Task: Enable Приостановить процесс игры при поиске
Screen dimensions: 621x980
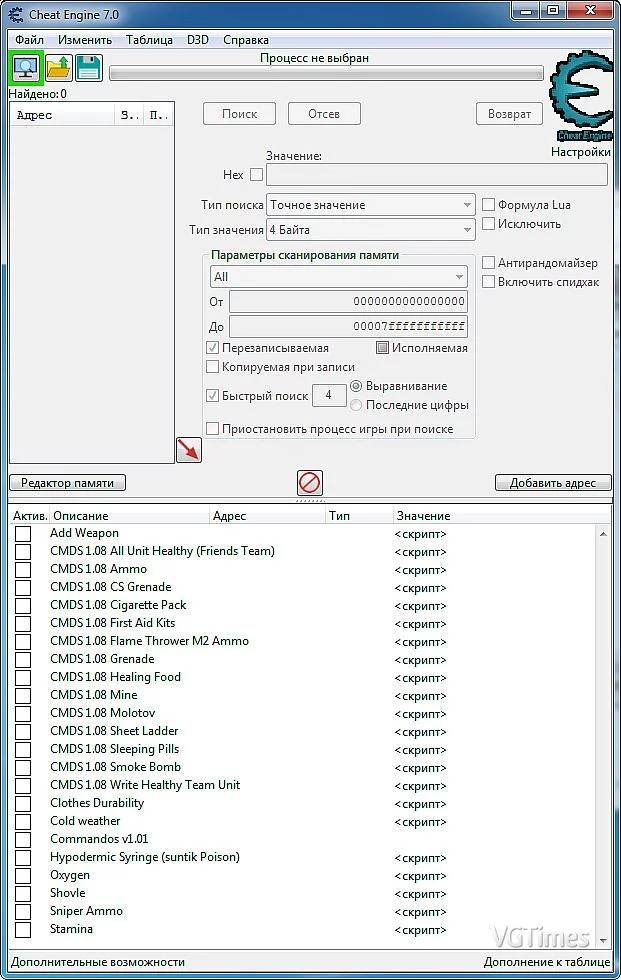Action: [212, 428]
